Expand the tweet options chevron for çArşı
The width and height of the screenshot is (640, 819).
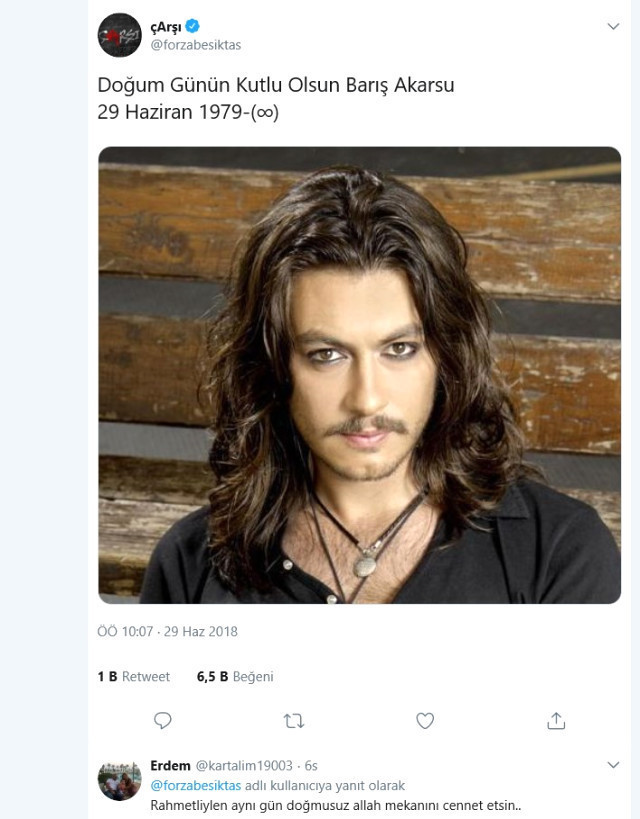pyautogui.click(x=614, y=25)
